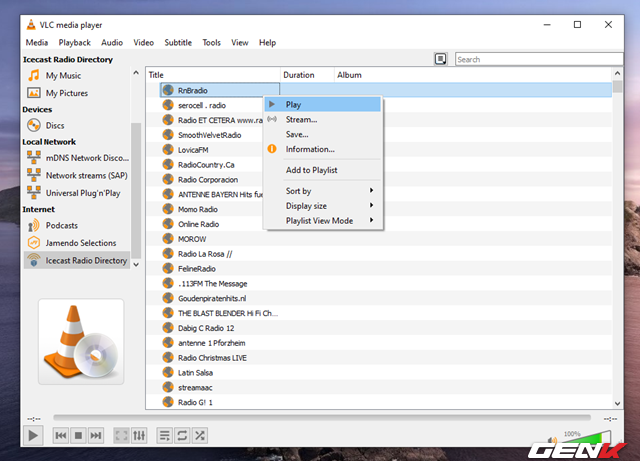The image size is (640, 461).
Task: Open the View menu
Action: [240, 42]
